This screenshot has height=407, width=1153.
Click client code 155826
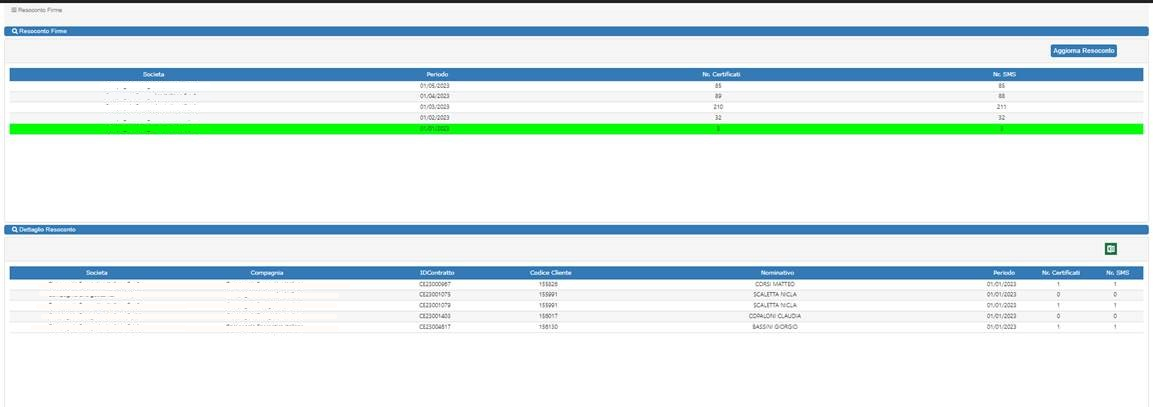[x=549, y=284]
